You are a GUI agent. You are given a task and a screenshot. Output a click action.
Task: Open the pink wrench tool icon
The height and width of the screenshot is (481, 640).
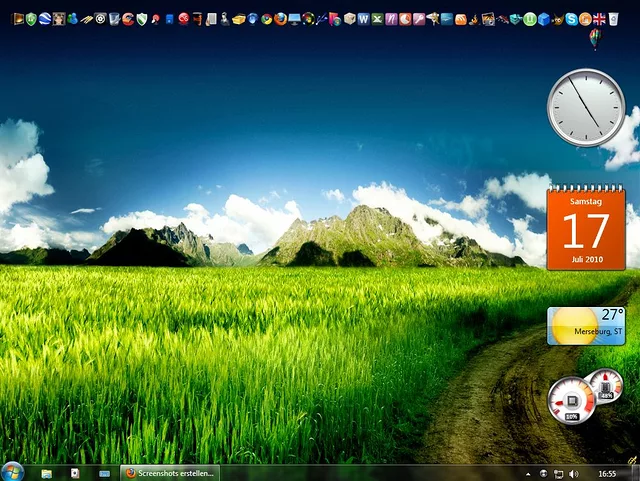(419, 19)
